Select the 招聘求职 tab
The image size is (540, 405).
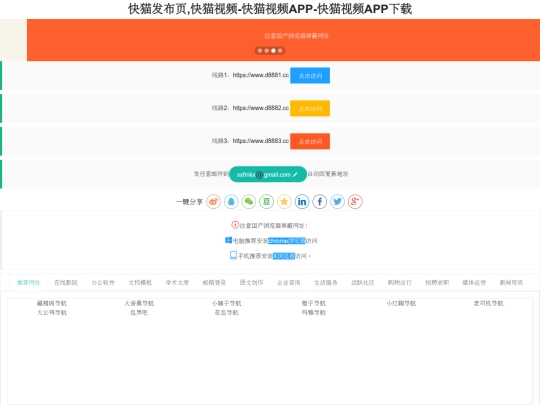pos(437,283)
